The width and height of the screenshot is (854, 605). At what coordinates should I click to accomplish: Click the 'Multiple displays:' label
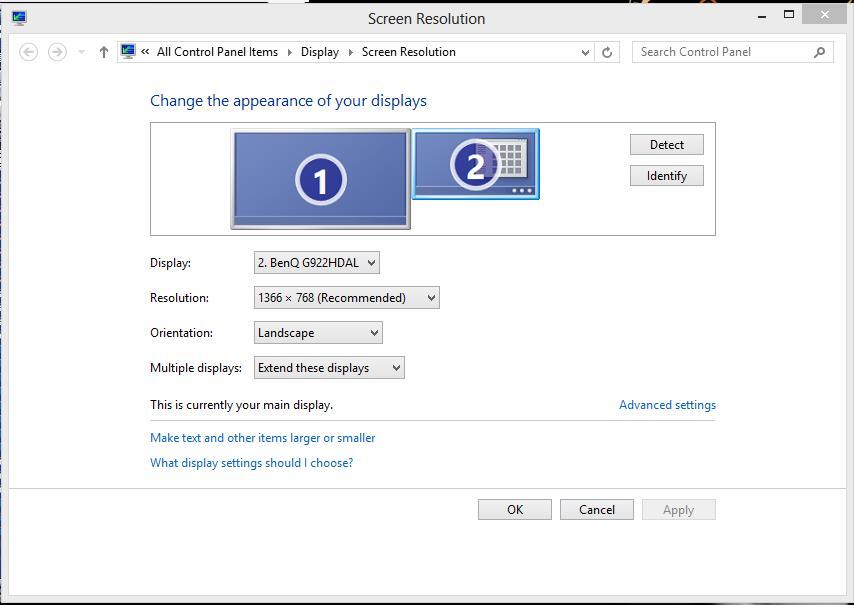coord(196,368)
